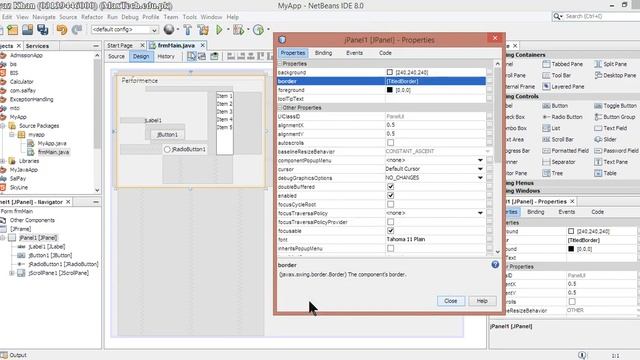Click help icon in border description area
This screenshot has height=360, width=640.
[495, 264]
